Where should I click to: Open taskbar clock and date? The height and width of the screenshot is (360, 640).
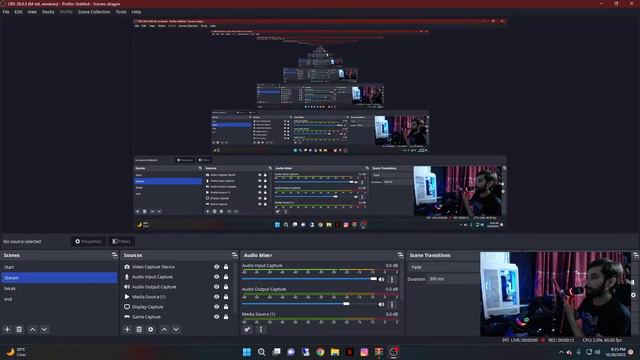coord(616,352)
